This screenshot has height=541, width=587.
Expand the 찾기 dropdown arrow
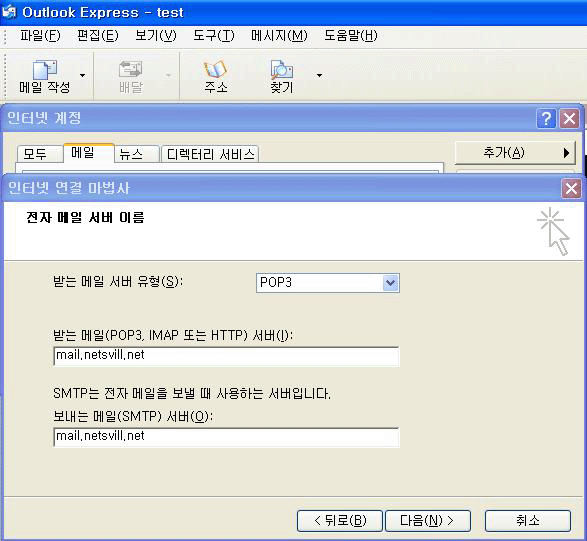(x=319, y=76)
